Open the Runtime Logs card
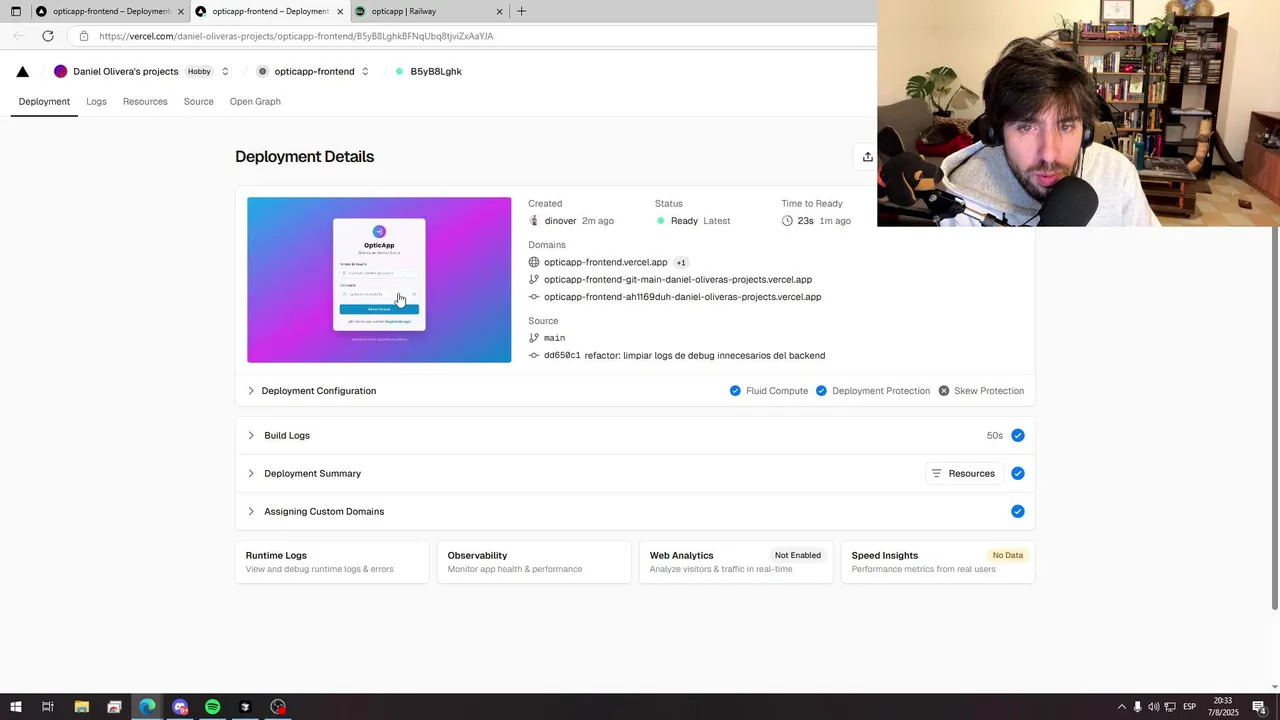Image resolution: width=1280 pixels, height=720 pixels. tap(332, 562)
